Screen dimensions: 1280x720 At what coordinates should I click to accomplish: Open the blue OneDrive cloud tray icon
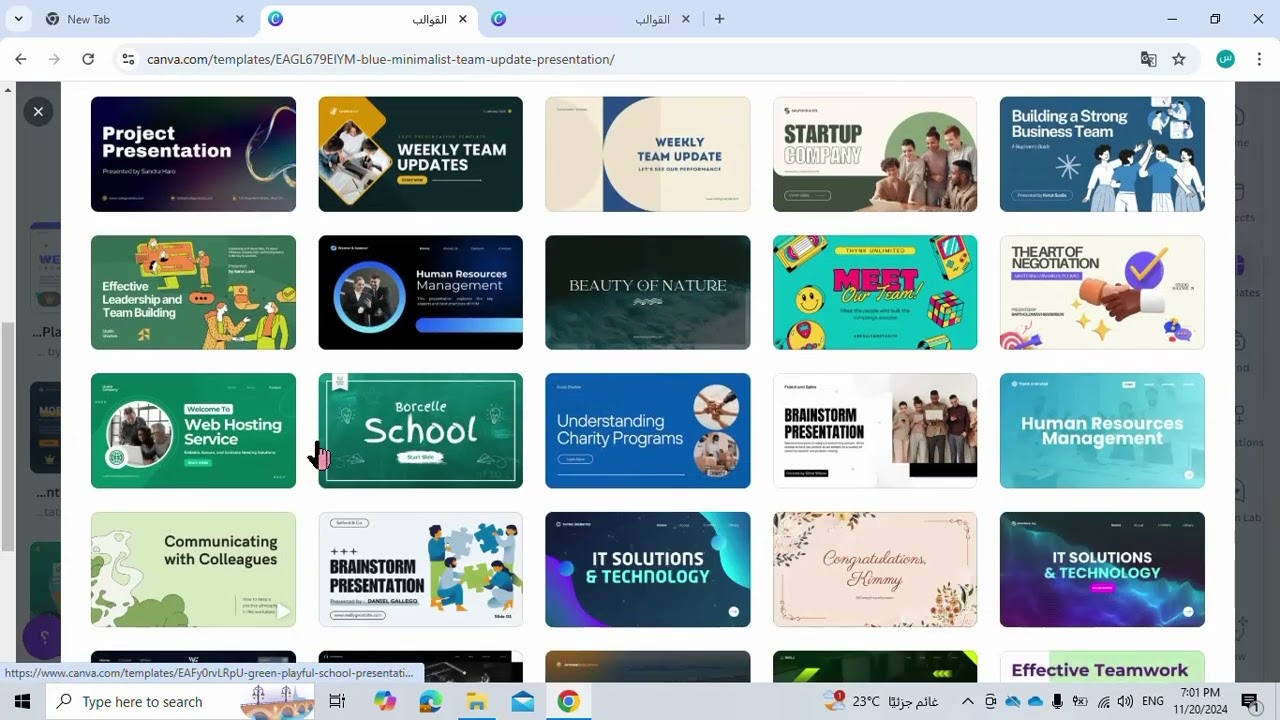(x=1035, y=702)
